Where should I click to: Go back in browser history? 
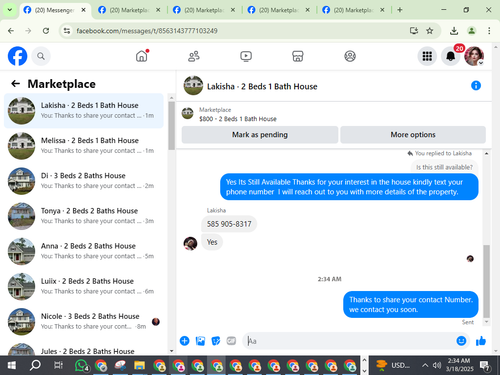coord(11,31)
